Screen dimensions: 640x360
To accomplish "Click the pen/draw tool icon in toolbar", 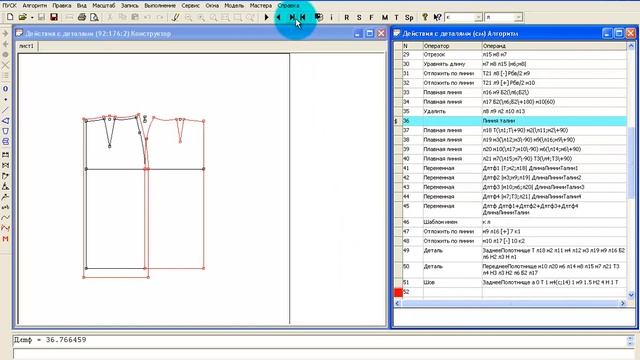I will [x=176, y=17].
